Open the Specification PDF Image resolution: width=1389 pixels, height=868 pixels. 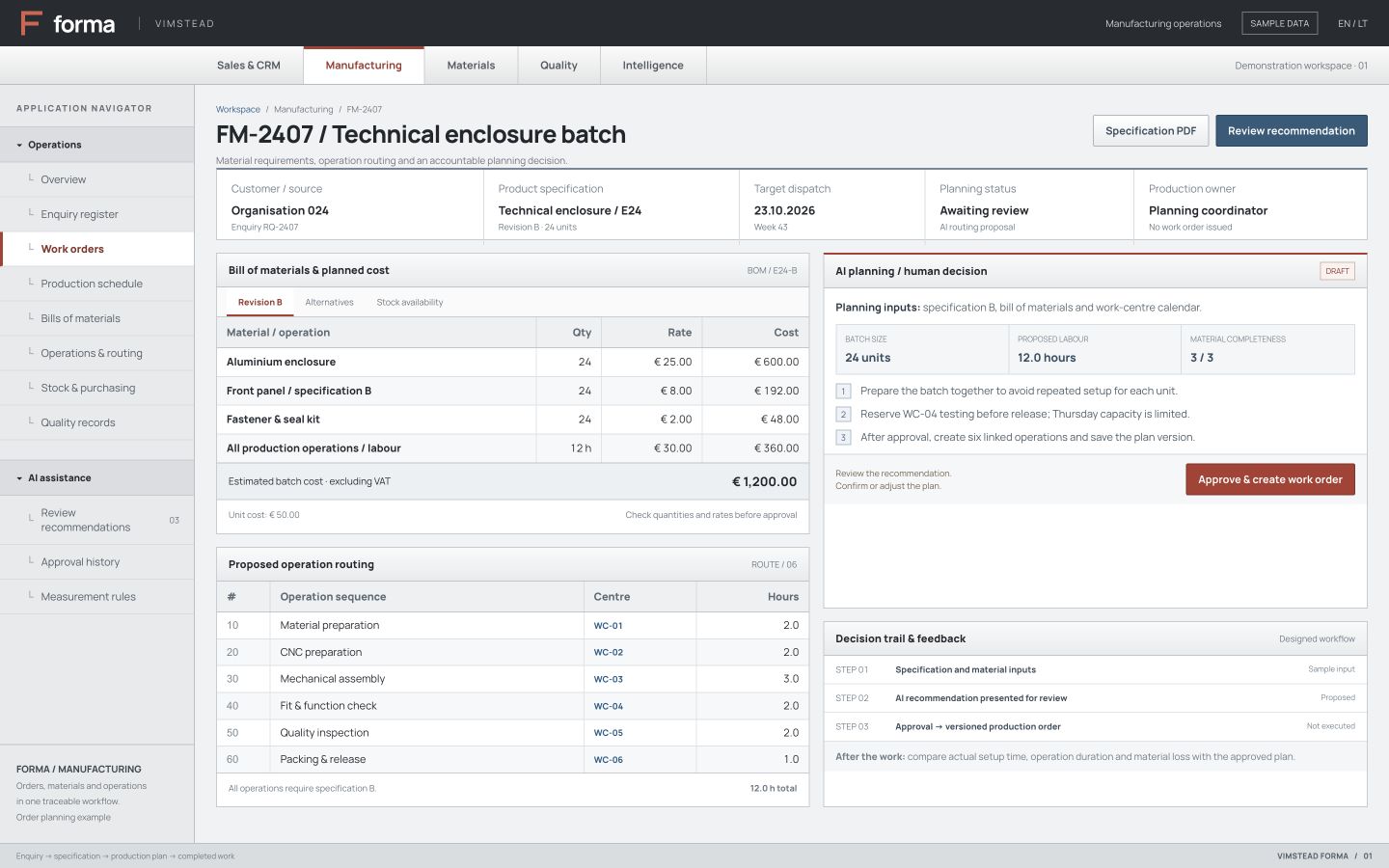click(x=1151, y=131)
